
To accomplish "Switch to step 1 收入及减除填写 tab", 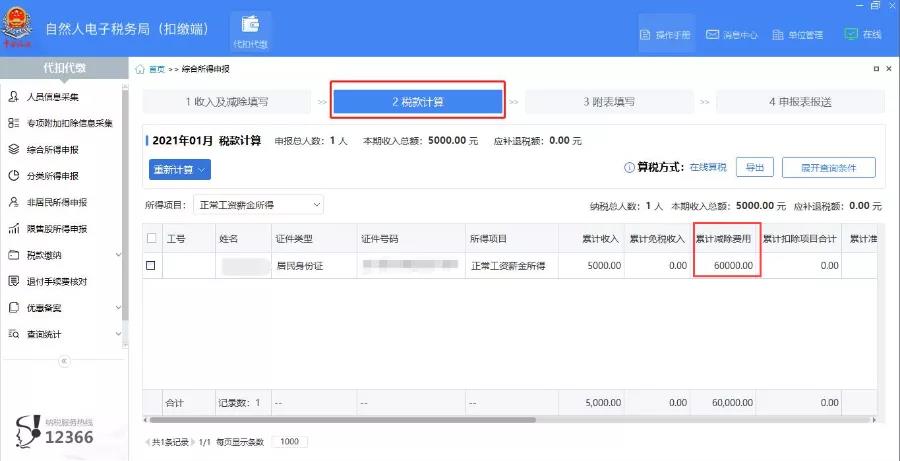I will (227, 102).
